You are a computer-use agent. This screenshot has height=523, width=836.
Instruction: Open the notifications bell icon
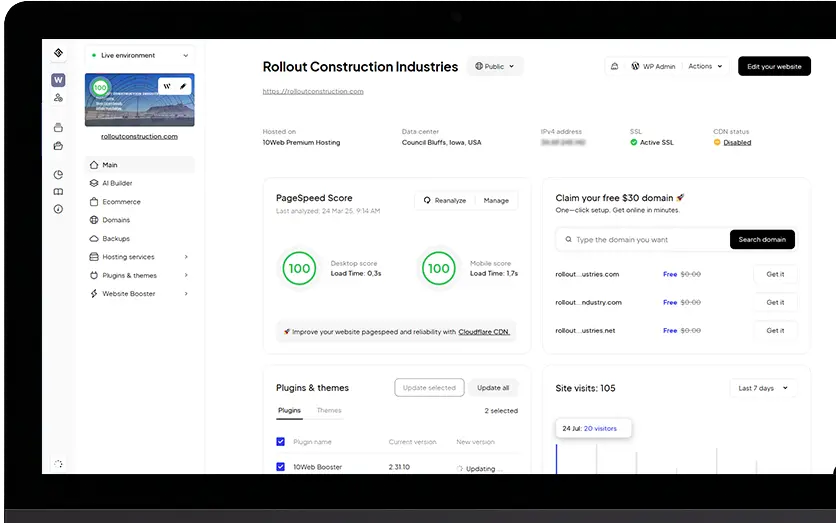(x=614, y=66)
